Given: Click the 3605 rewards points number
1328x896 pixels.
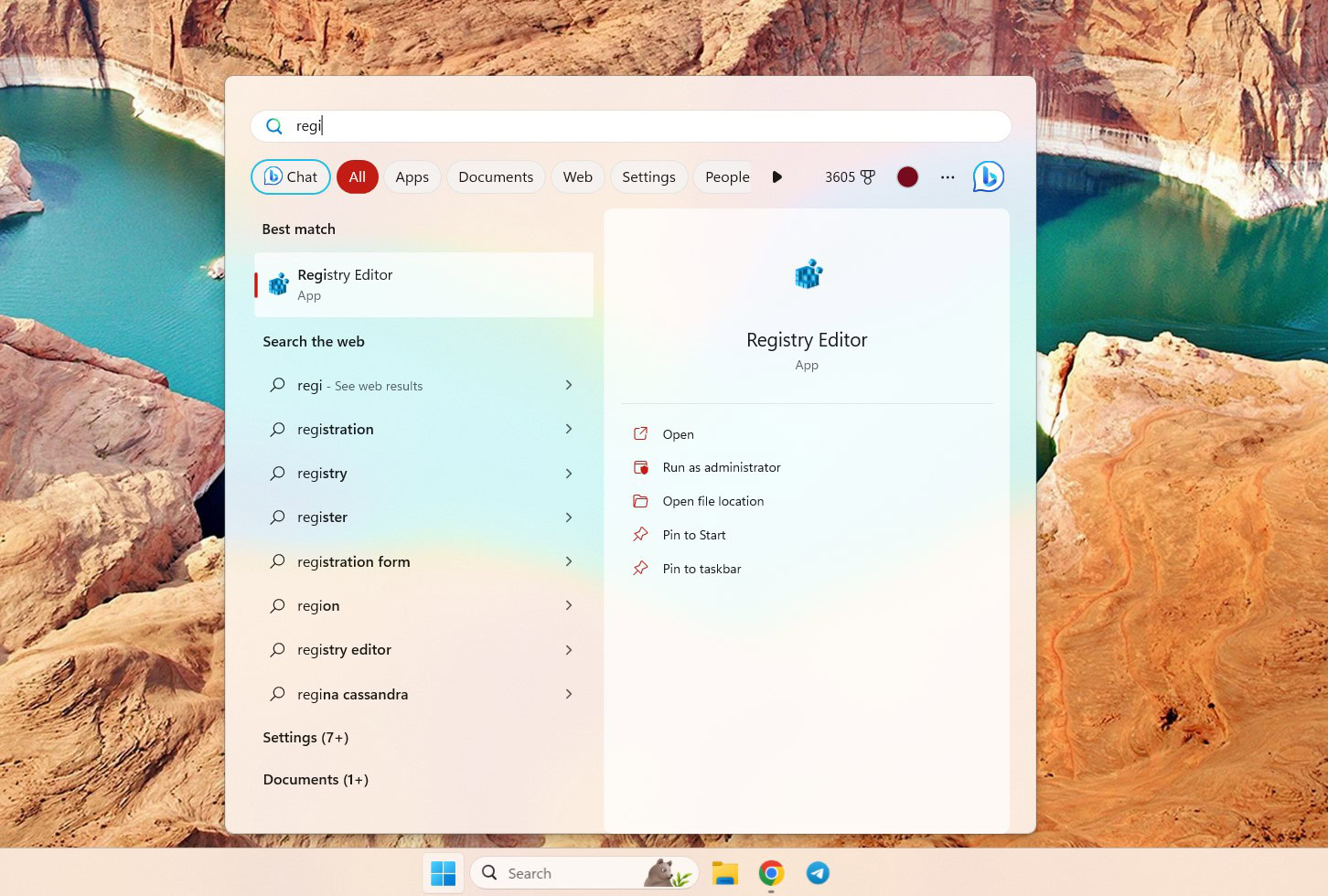Looking at the screenshot, I should (x=840, y=177).
